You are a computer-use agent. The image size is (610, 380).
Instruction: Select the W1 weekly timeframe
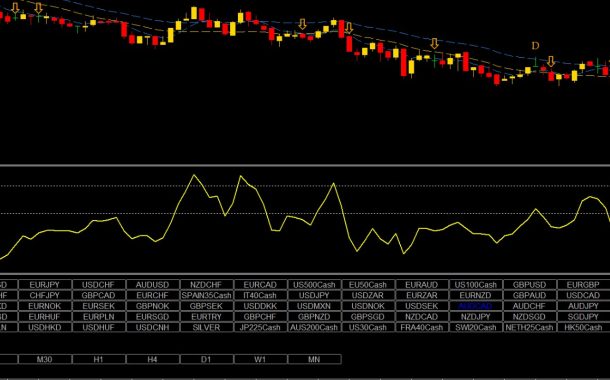point(260,359)
